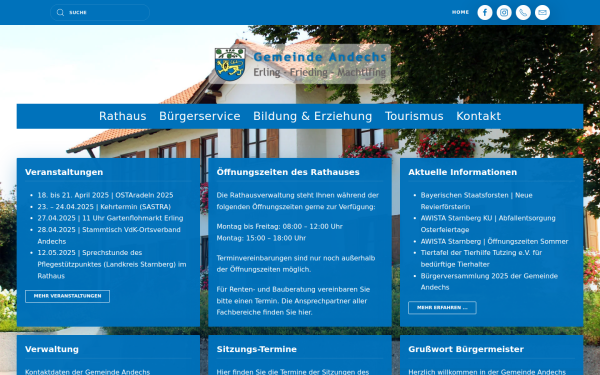Open the Kontakt menu

pos(478,116)
